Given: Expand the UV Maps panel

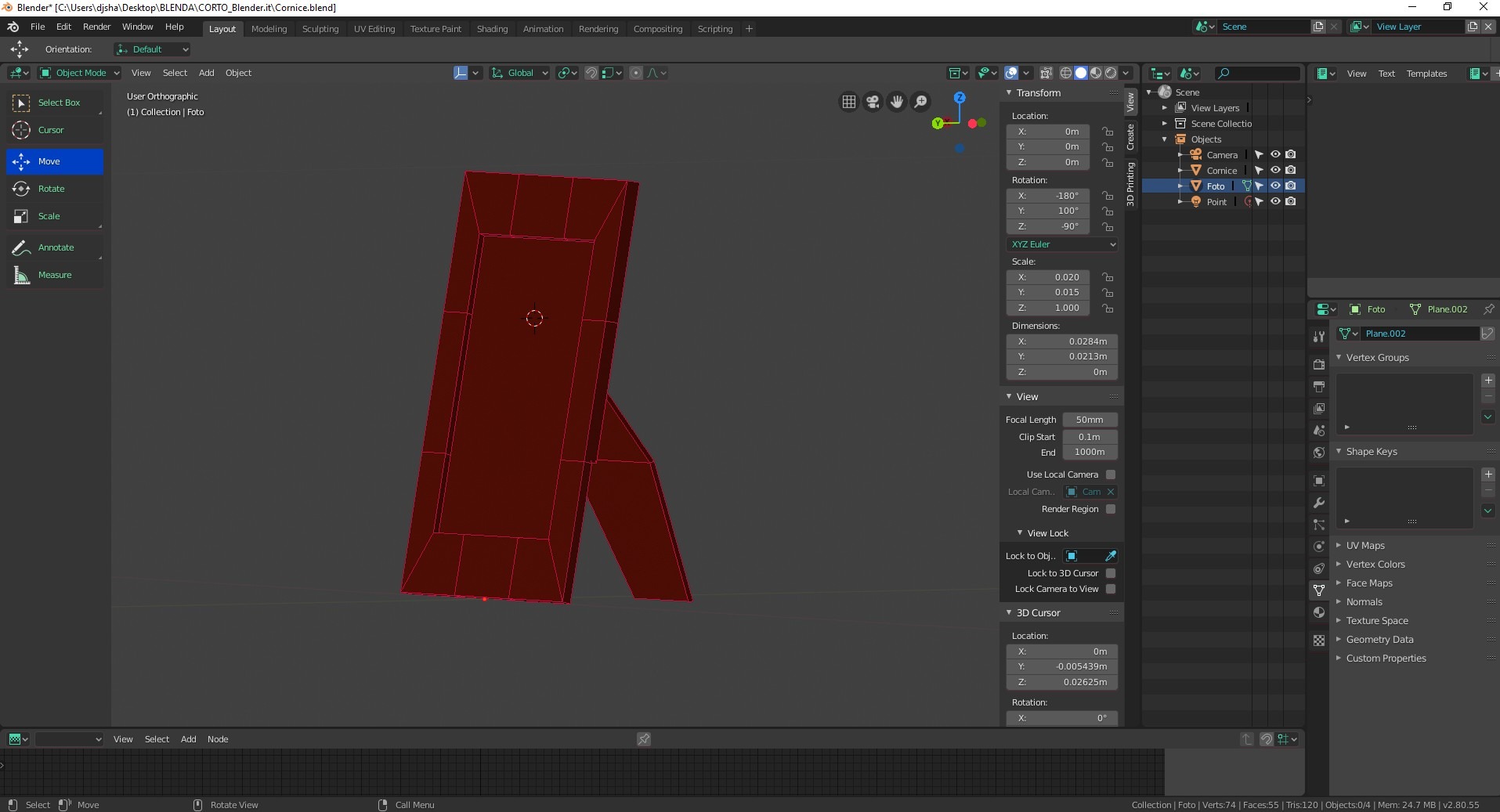Looking at the screenshot, I should pos(1339,546).
